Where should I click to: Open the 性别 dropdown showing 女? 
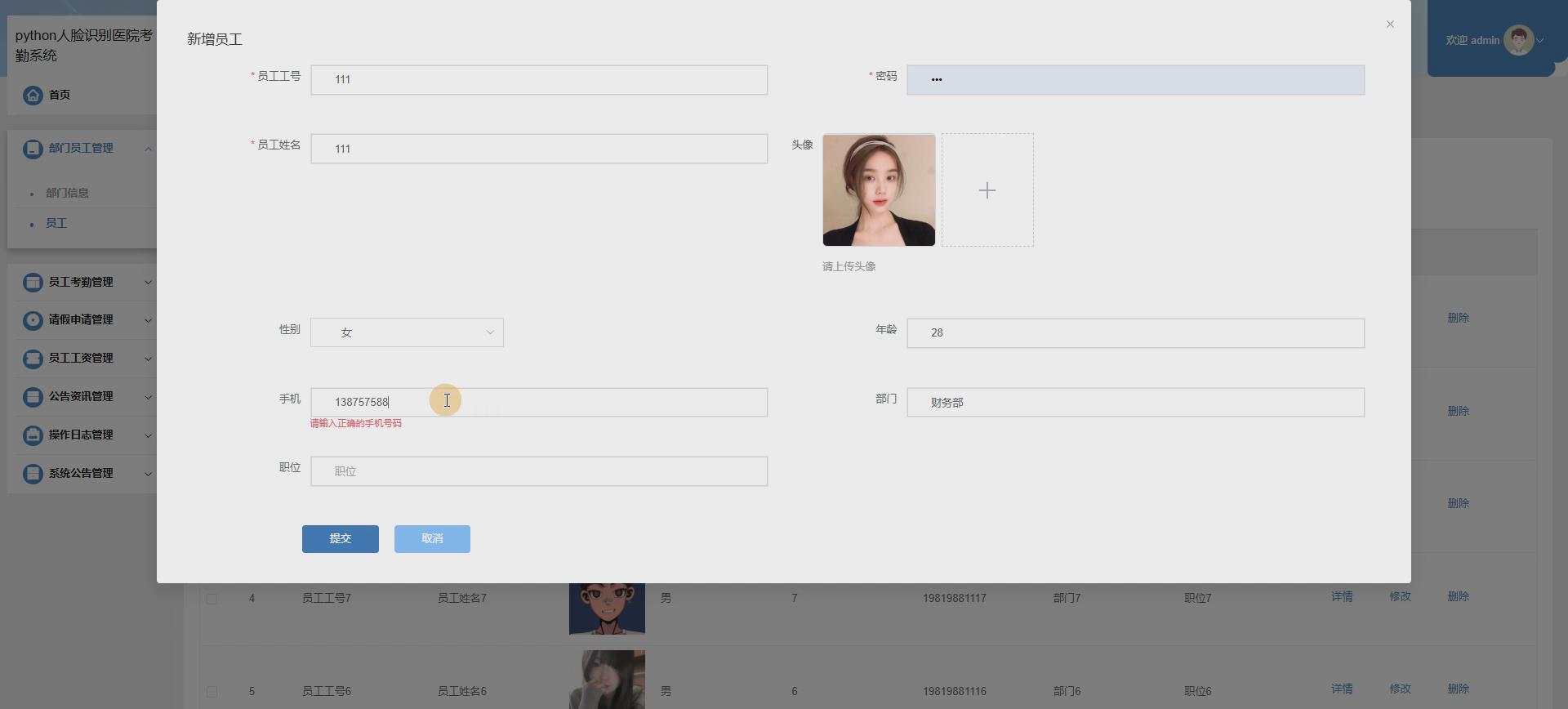[x=407, y=332]
